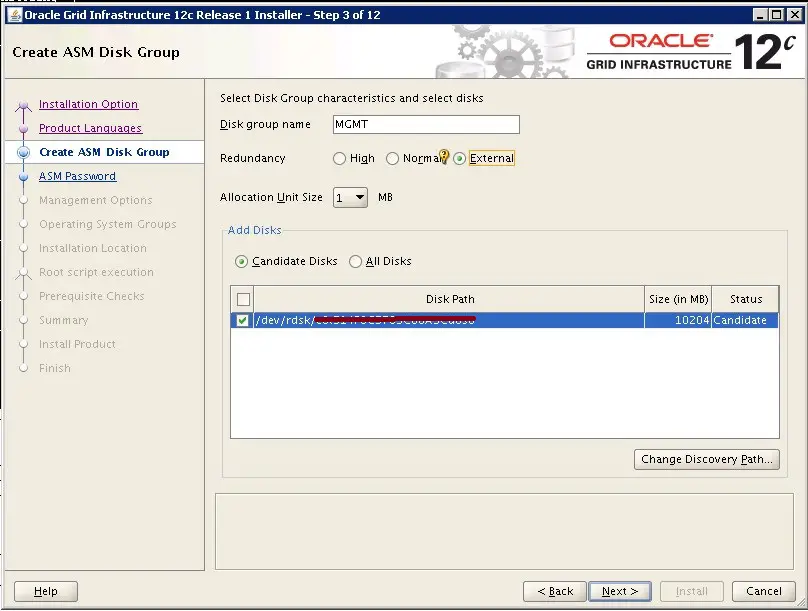Screen dimensions: 808x611
Task: Click the Operating System Groups step
Action: 108,224
